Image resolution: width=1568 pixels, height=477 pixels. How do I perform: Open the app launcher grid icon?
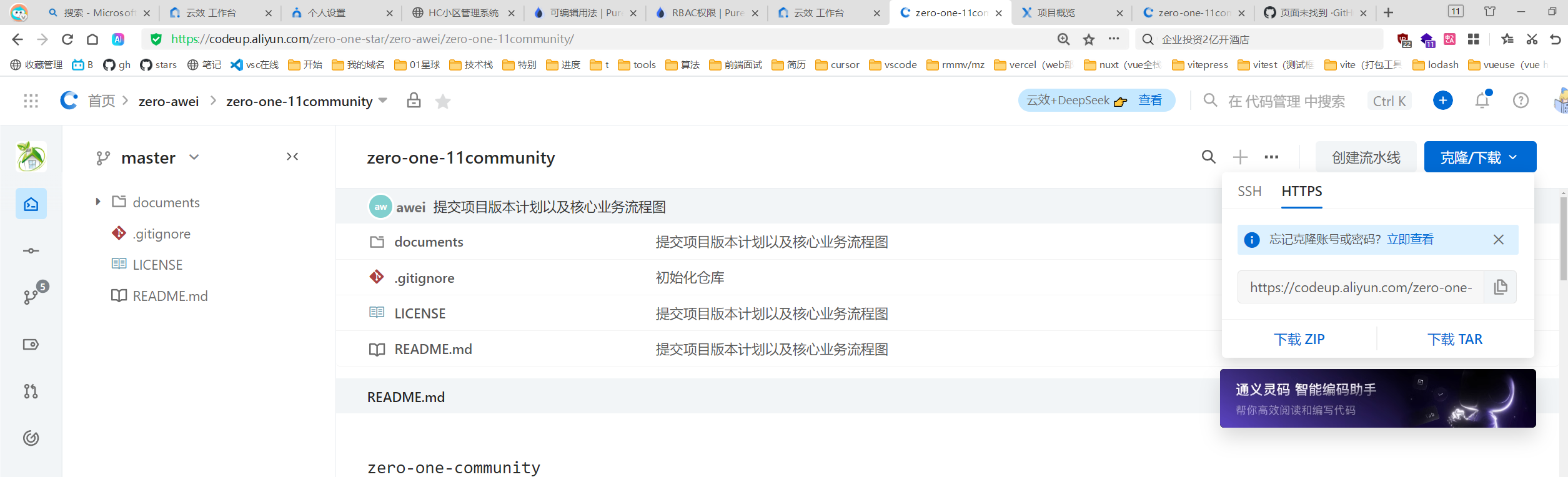(31, 101)
